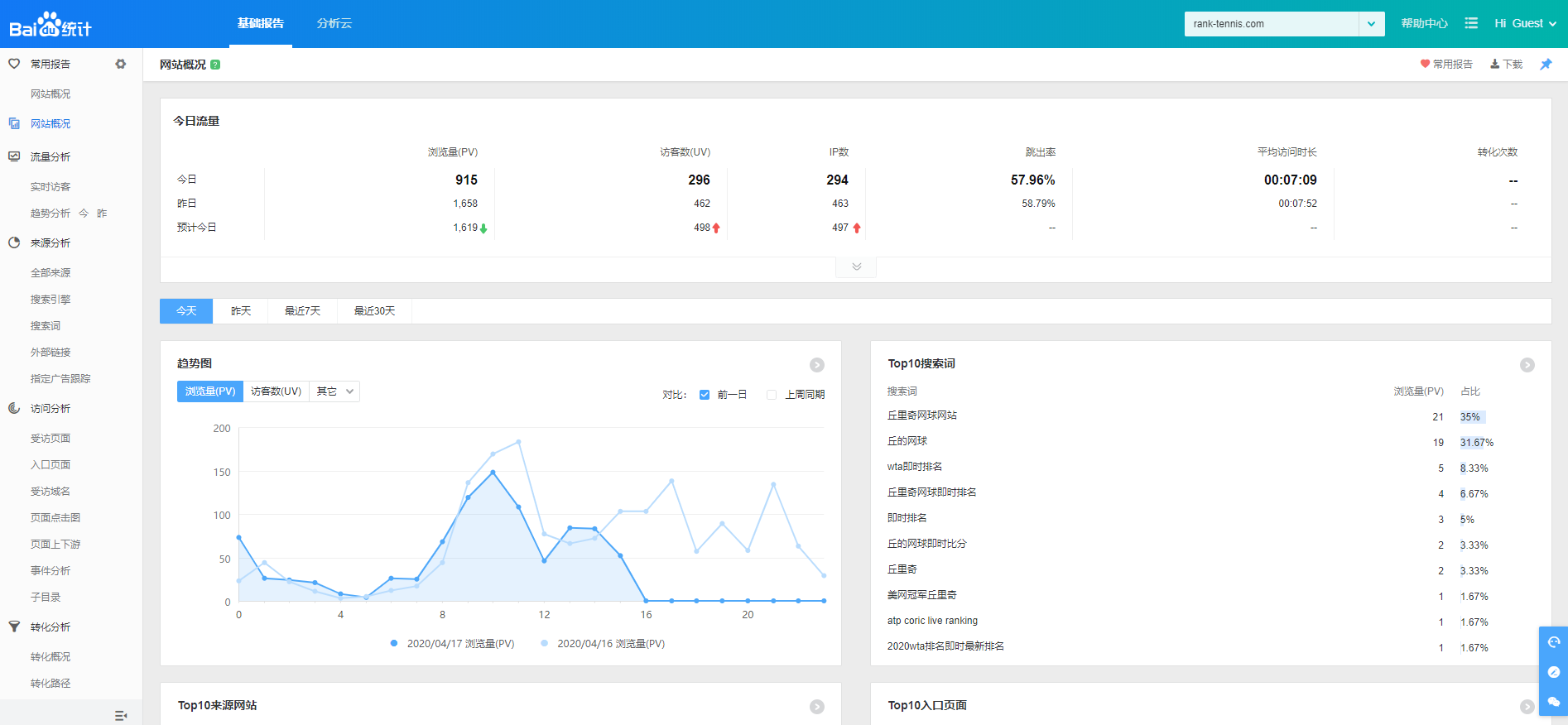Click the 今 shortcut beside 趋势分析
The image size is (1568, 725).
click(84, 214)
